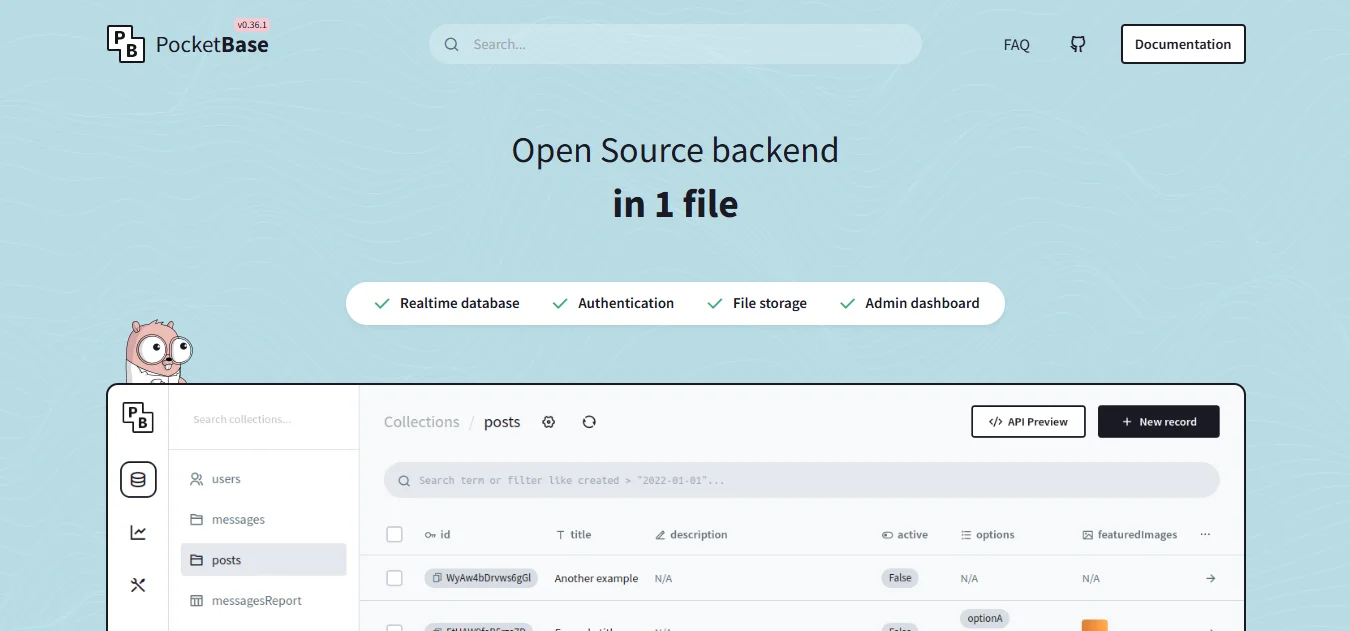Click the v0.36.1 version badge
This screenshot has height=631, width=1350.
(x=252, y=24)
